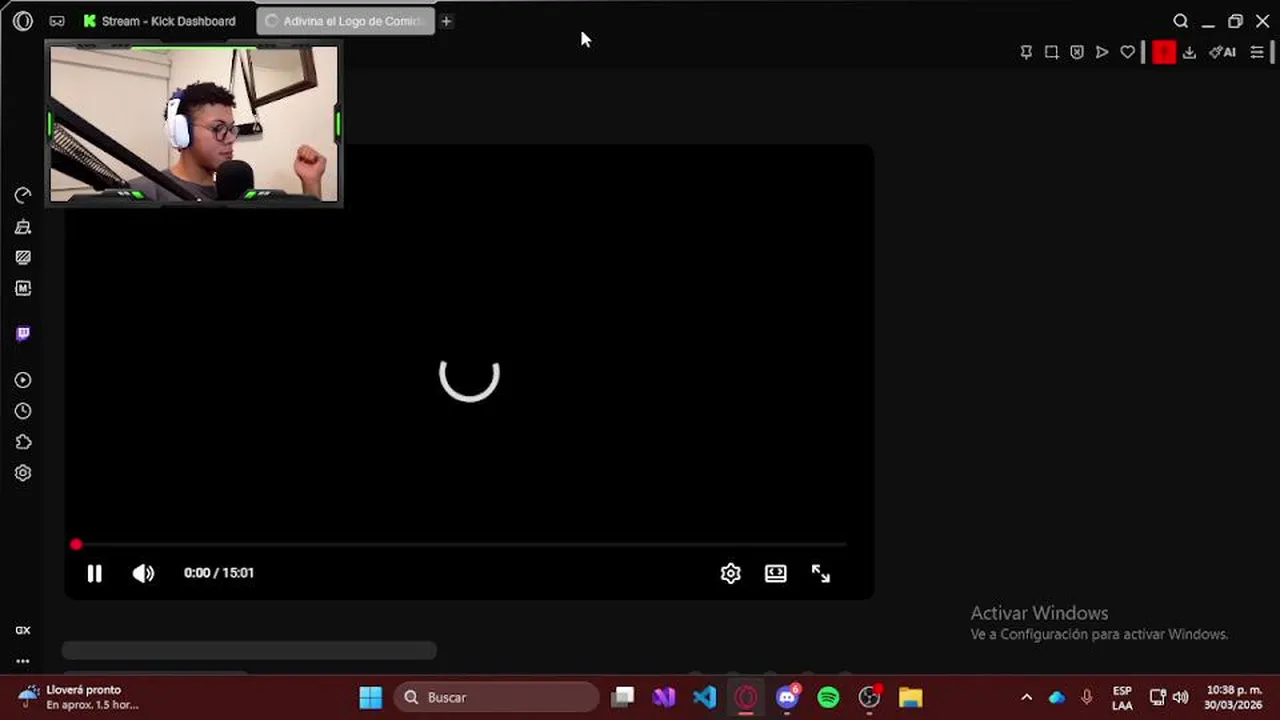
Task: Open the video player settings gear
Action: tap(731, 573)
